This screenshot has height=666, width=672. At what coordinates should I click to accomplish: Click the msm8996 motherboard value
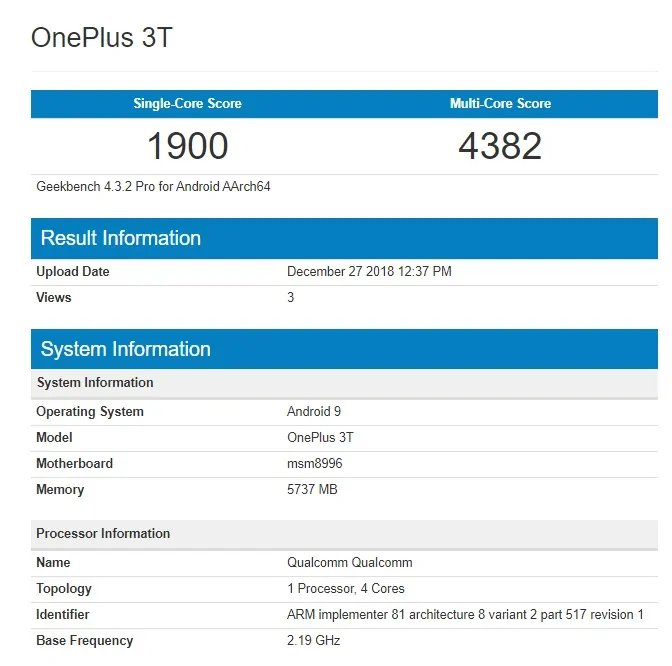tap(315, 464)
